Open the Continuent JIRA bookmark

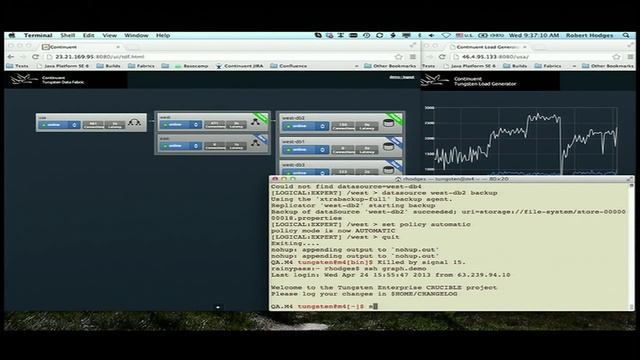tap(240, 66)
